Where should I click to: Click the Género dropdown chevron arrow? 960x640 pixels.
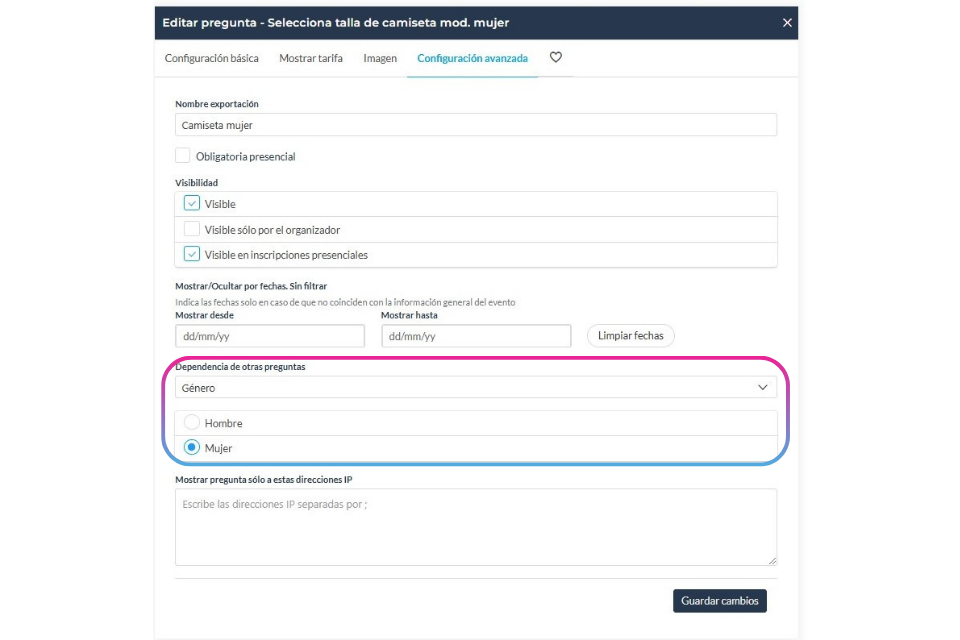762,387
